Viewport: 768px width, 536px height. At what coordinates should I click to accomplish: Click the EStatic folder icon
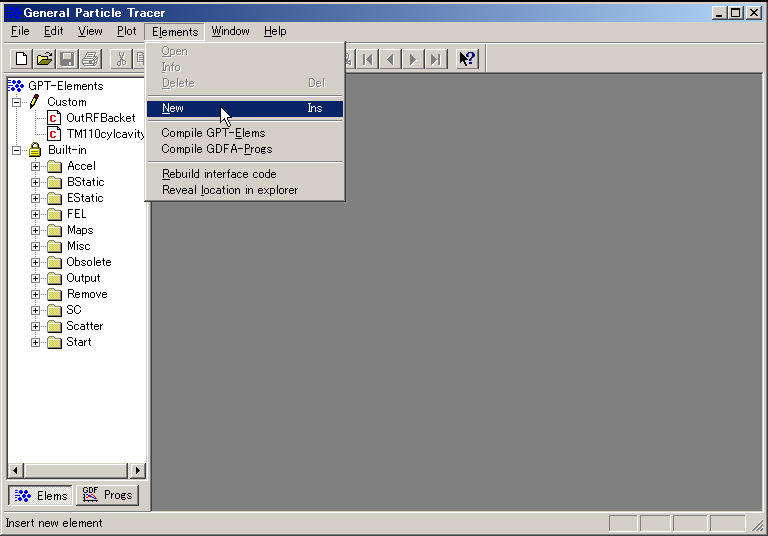[x=54, y=198]
